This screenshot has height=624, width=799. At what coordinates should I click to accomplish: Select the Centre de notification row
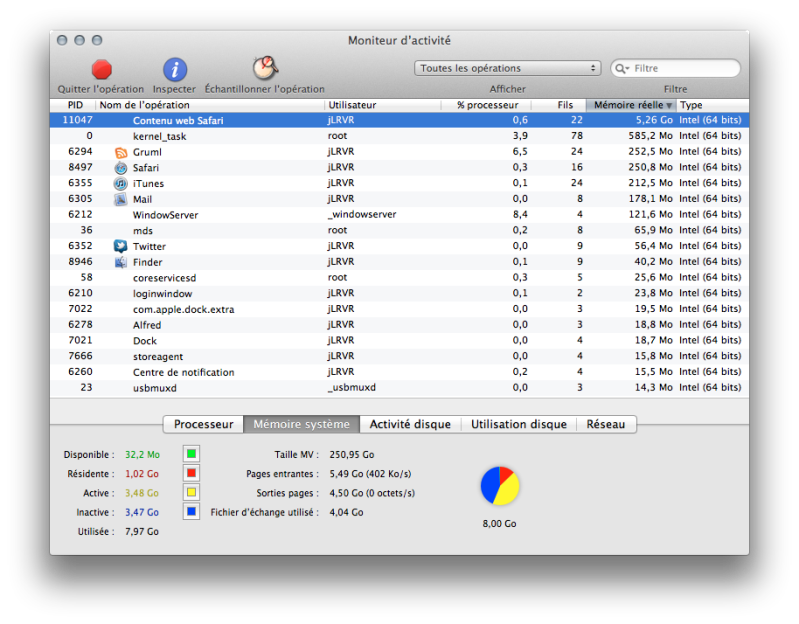tap(400, 372)
